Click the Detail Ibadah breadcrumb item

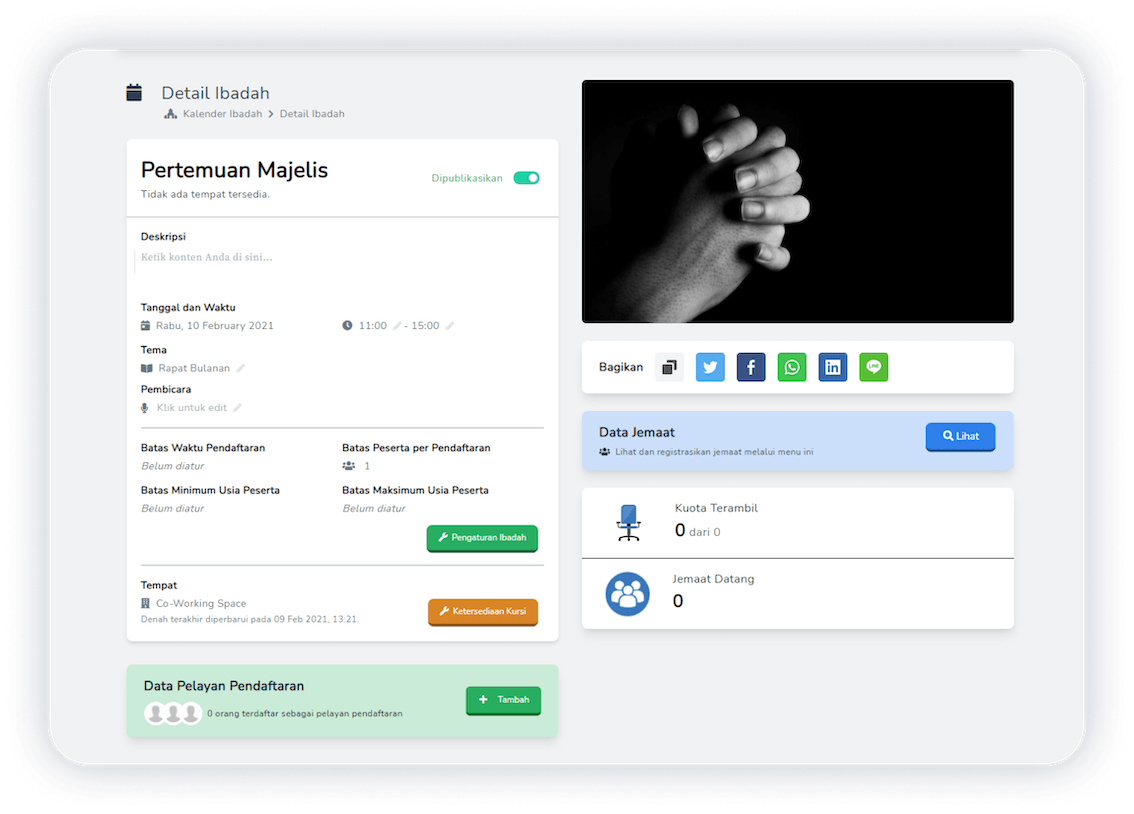tap(312, 114)
